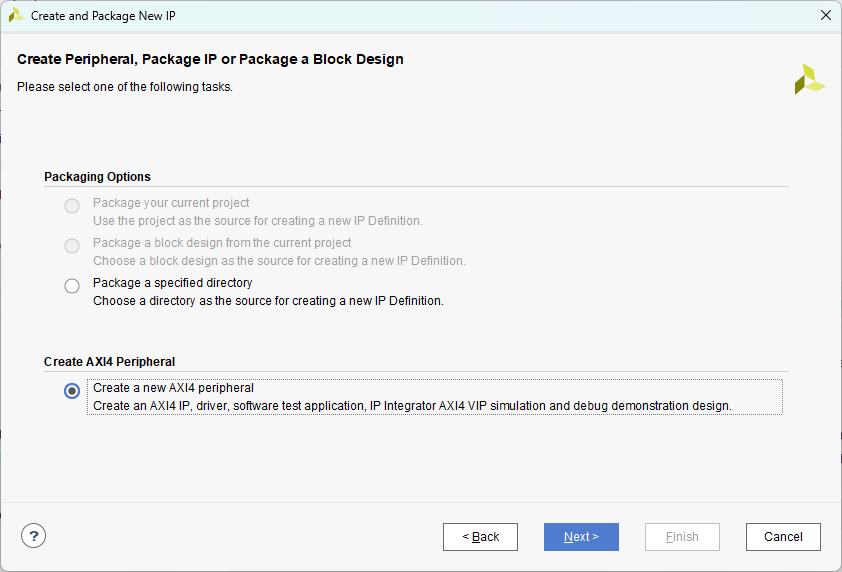
Task: Click the 'Package your current project' label text
Action: (x=171, y=203)
